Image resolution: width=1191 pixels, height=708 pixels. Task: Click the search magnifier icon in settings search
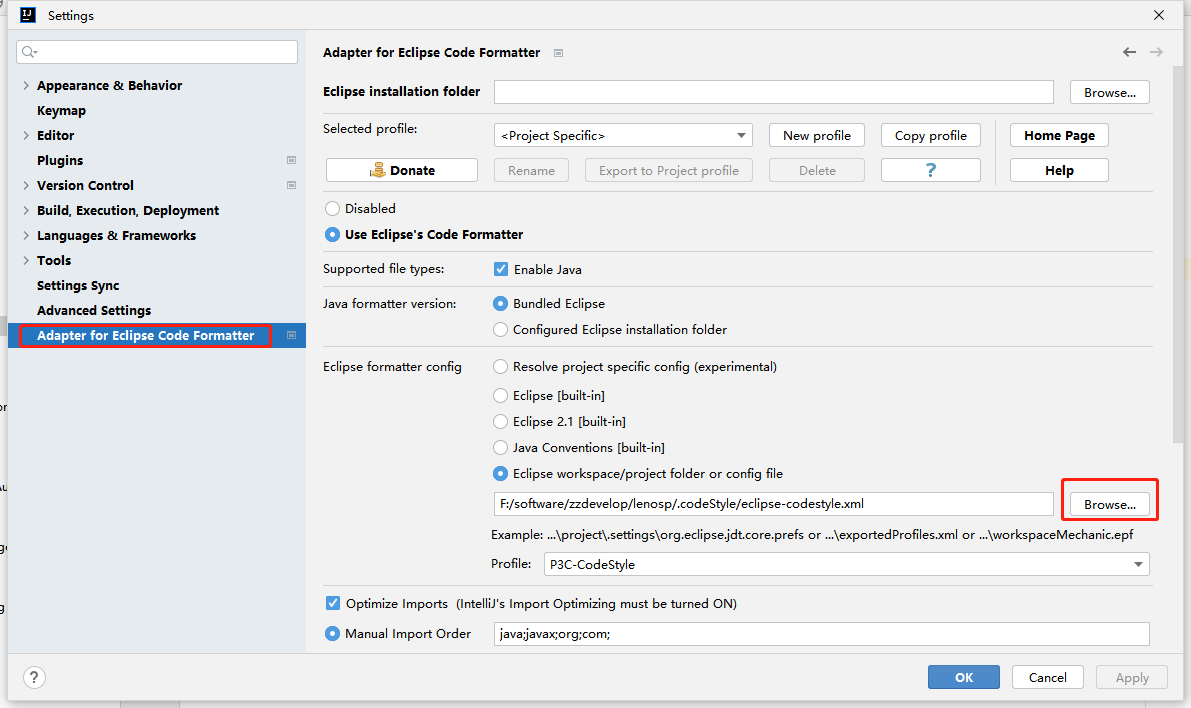(x=29, y=52)
